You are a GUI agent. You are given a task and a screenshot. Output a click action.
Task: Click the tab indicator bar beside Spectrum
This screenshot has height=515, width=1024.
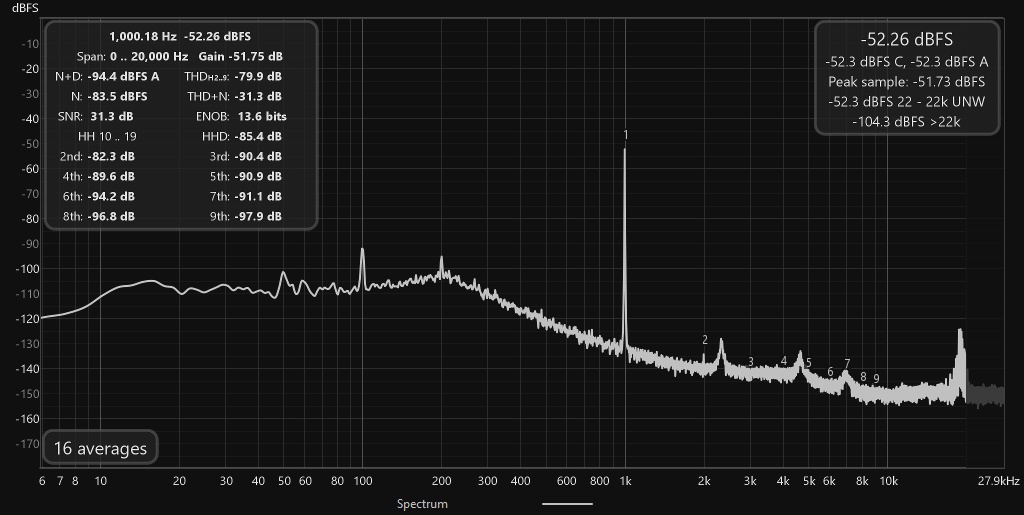coord(567,504)
